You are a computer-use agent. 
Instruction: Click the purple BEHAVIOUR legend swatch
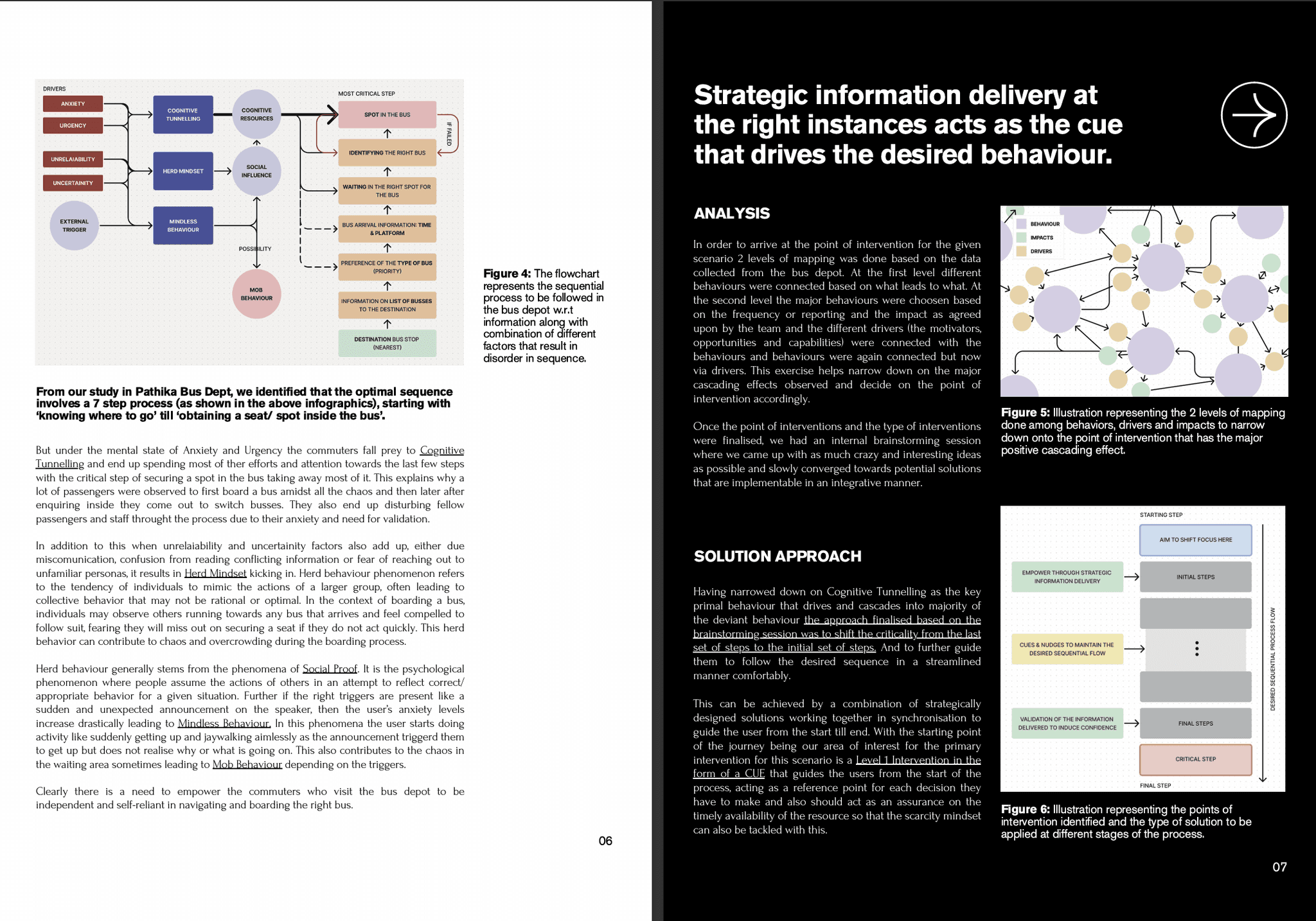[x=1021, y=224]
